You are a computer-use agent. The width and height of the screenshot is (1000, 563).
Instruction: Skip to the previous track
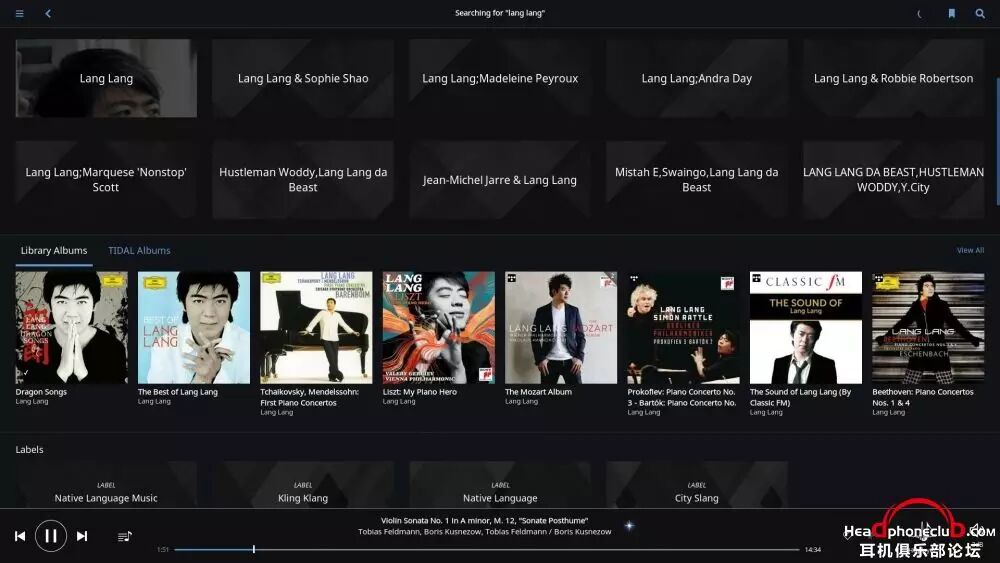pyautogui.click(x=20, y=536)
